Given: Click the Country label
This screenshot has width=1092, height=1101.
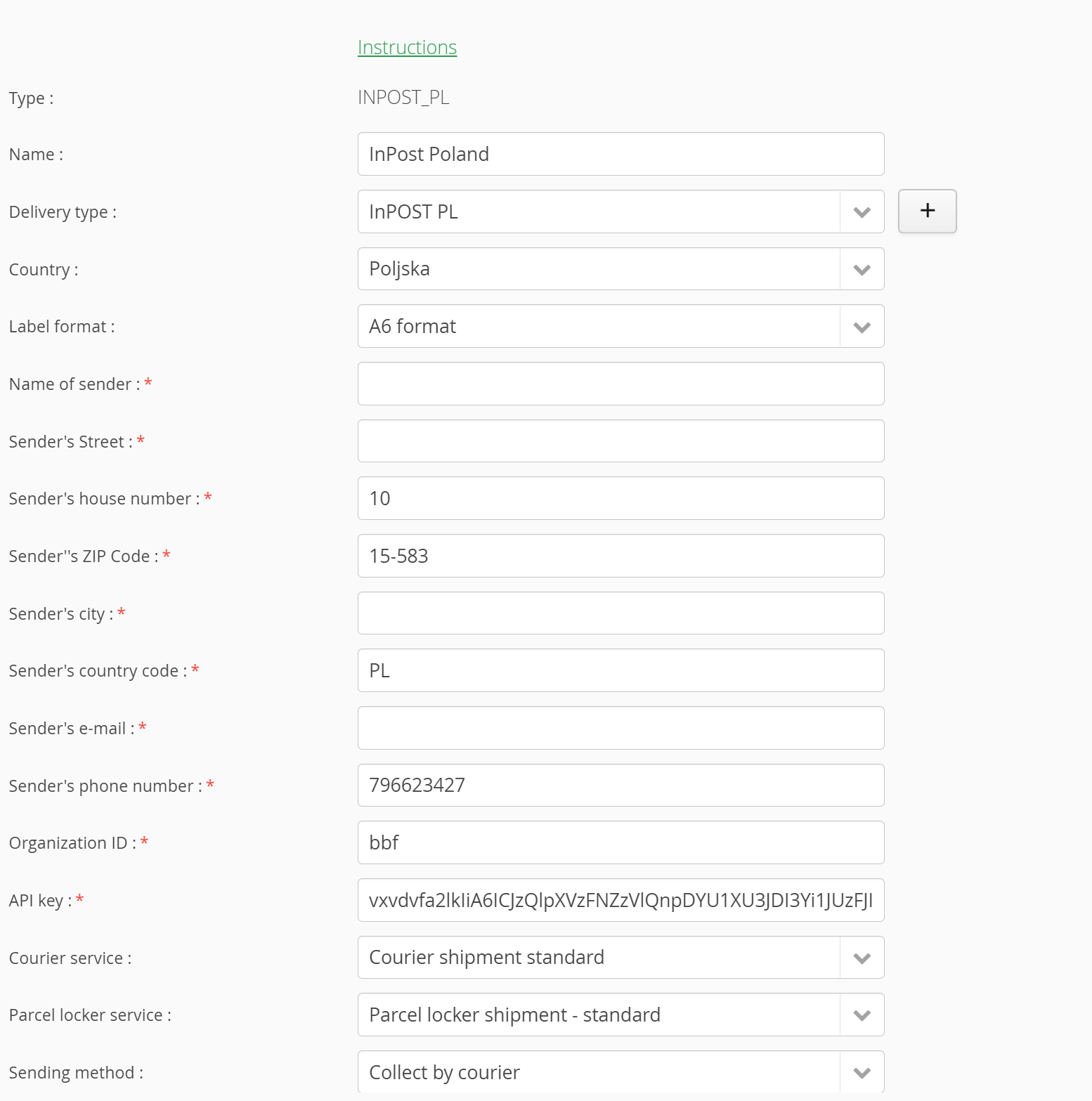Looking at the screenshot, I should pos(44,270).
